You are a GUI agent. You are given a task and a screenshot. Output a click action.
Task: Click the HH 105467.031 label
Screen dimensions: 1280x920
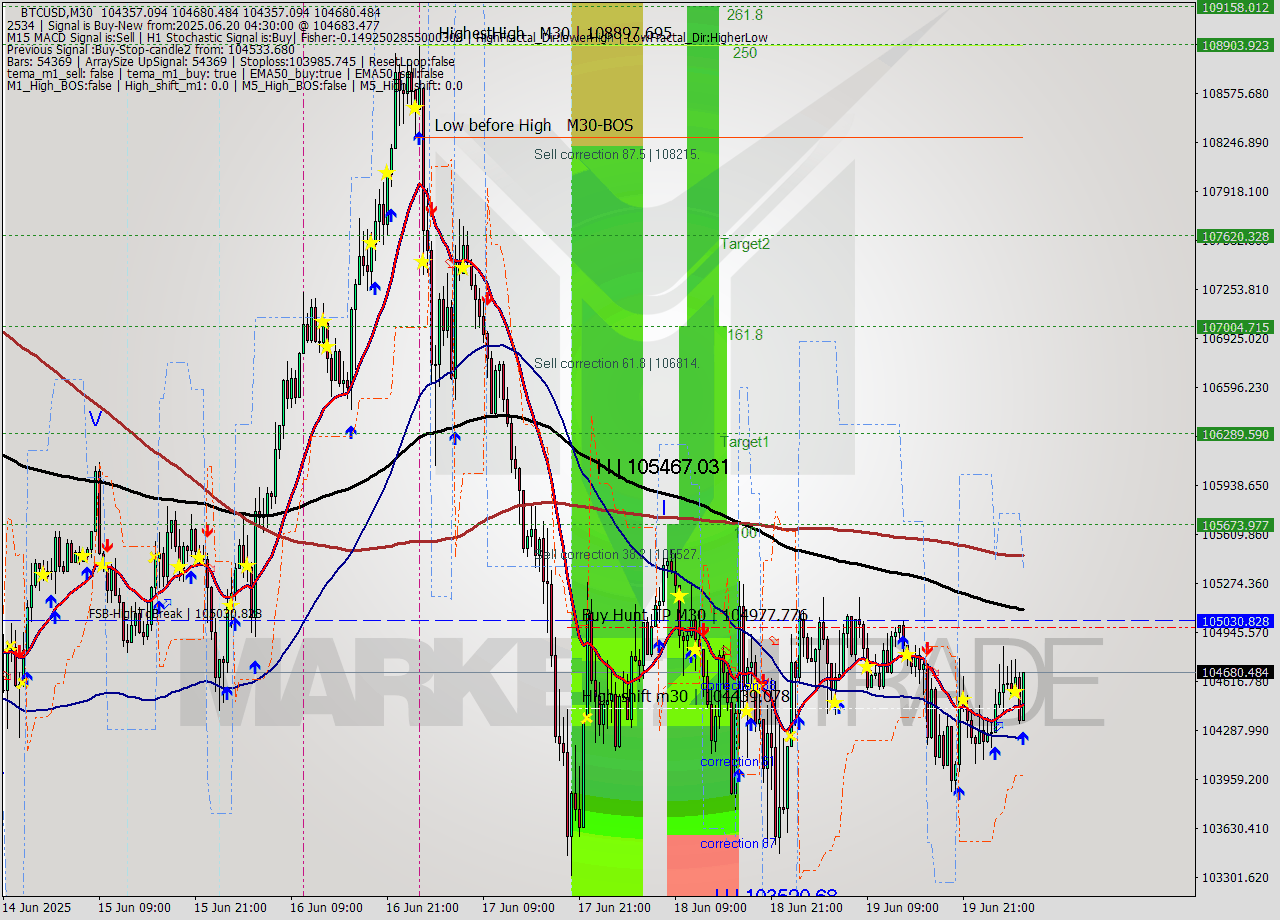[x=665, y=466]
